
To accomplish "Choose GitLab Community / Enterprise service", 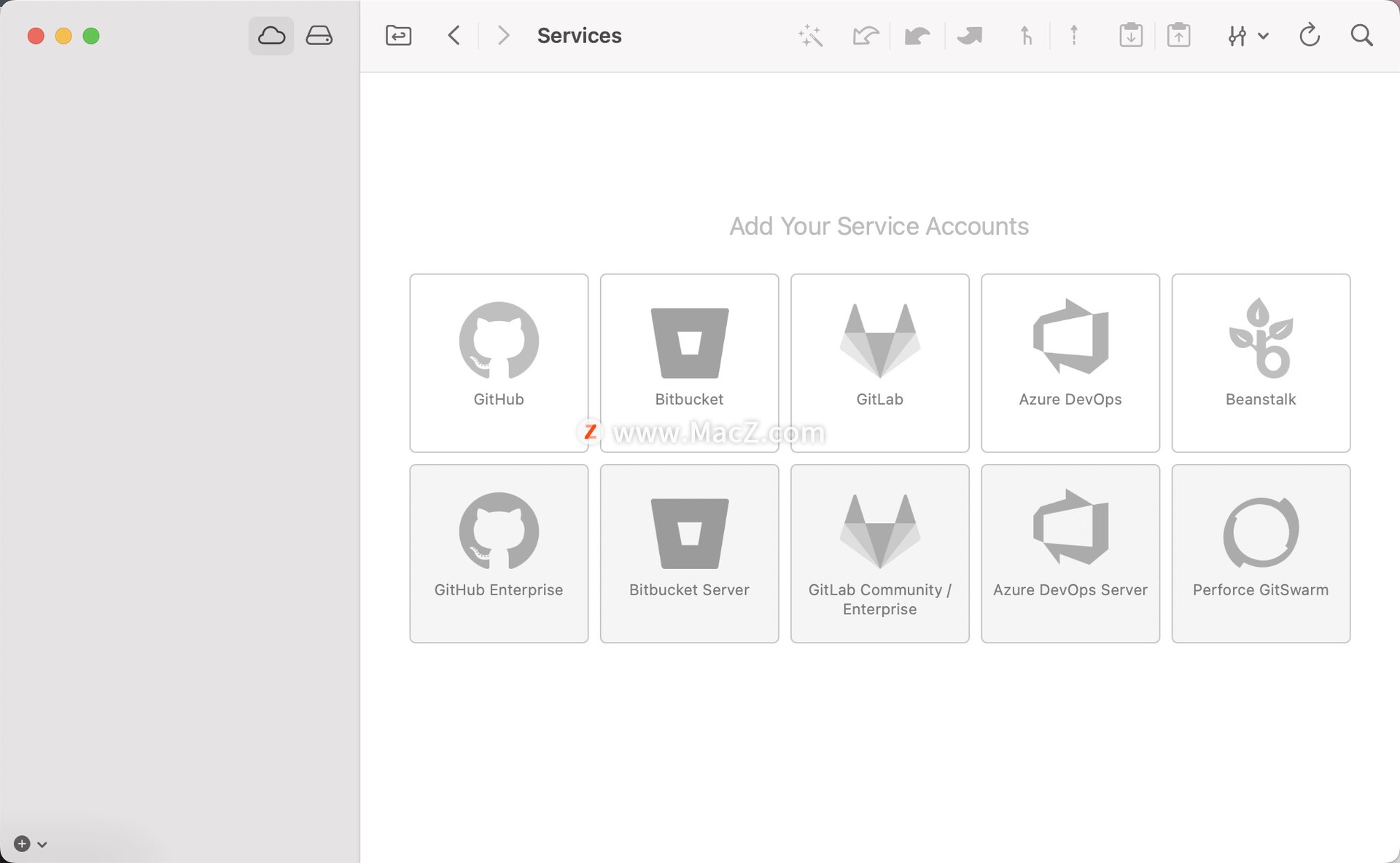I will (879, 553).
